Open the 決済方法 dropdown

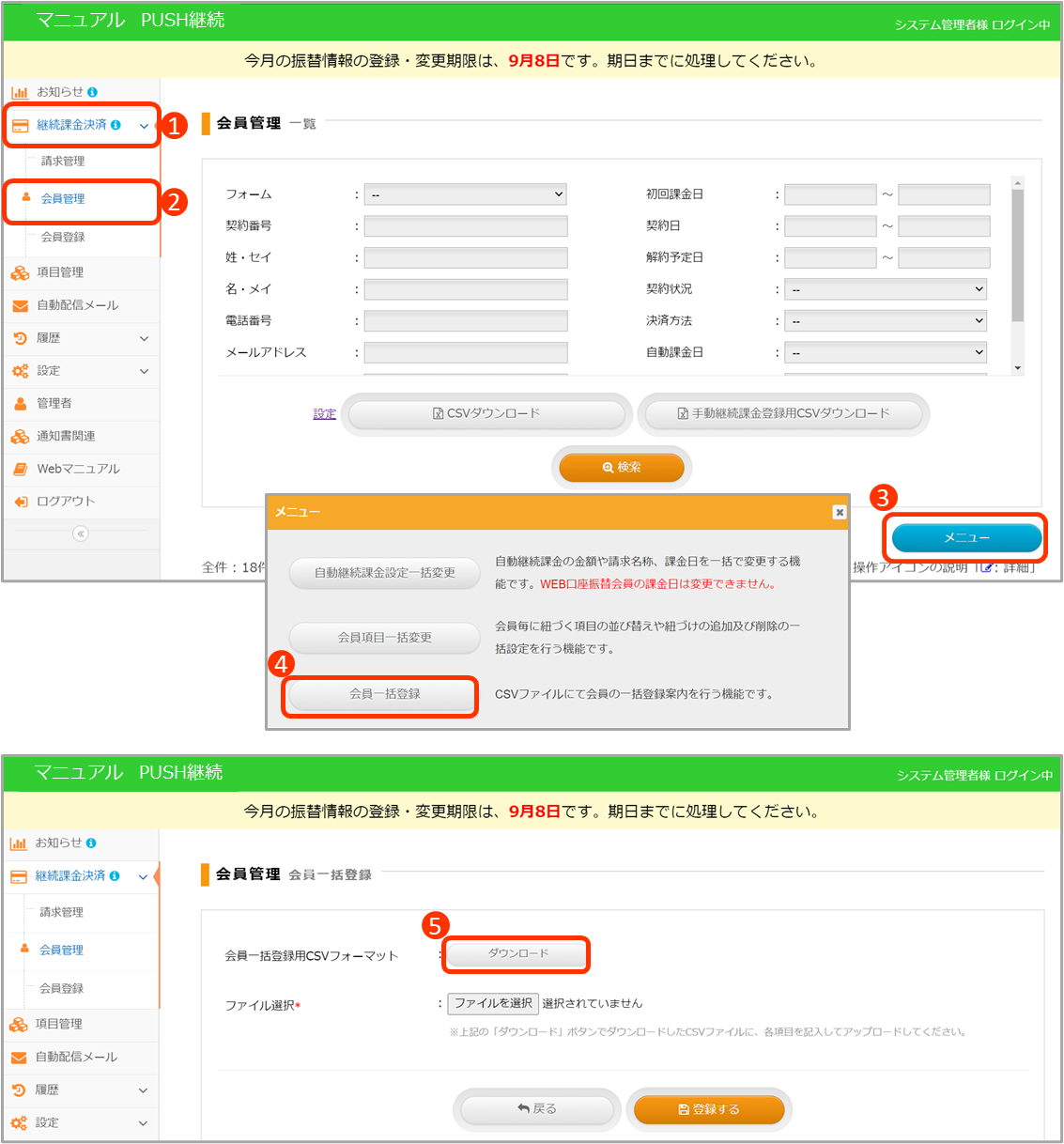click(x=886, y=321)
